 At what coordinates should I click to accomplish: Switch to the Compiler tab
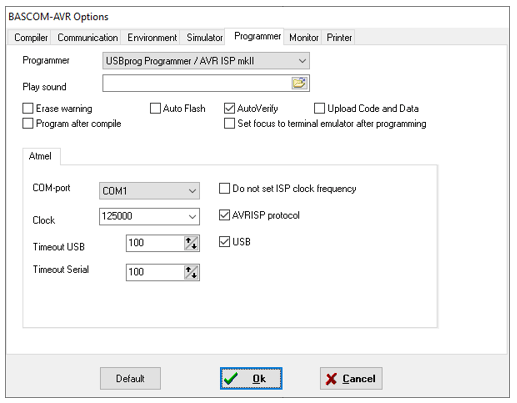(x=31, y=37)
